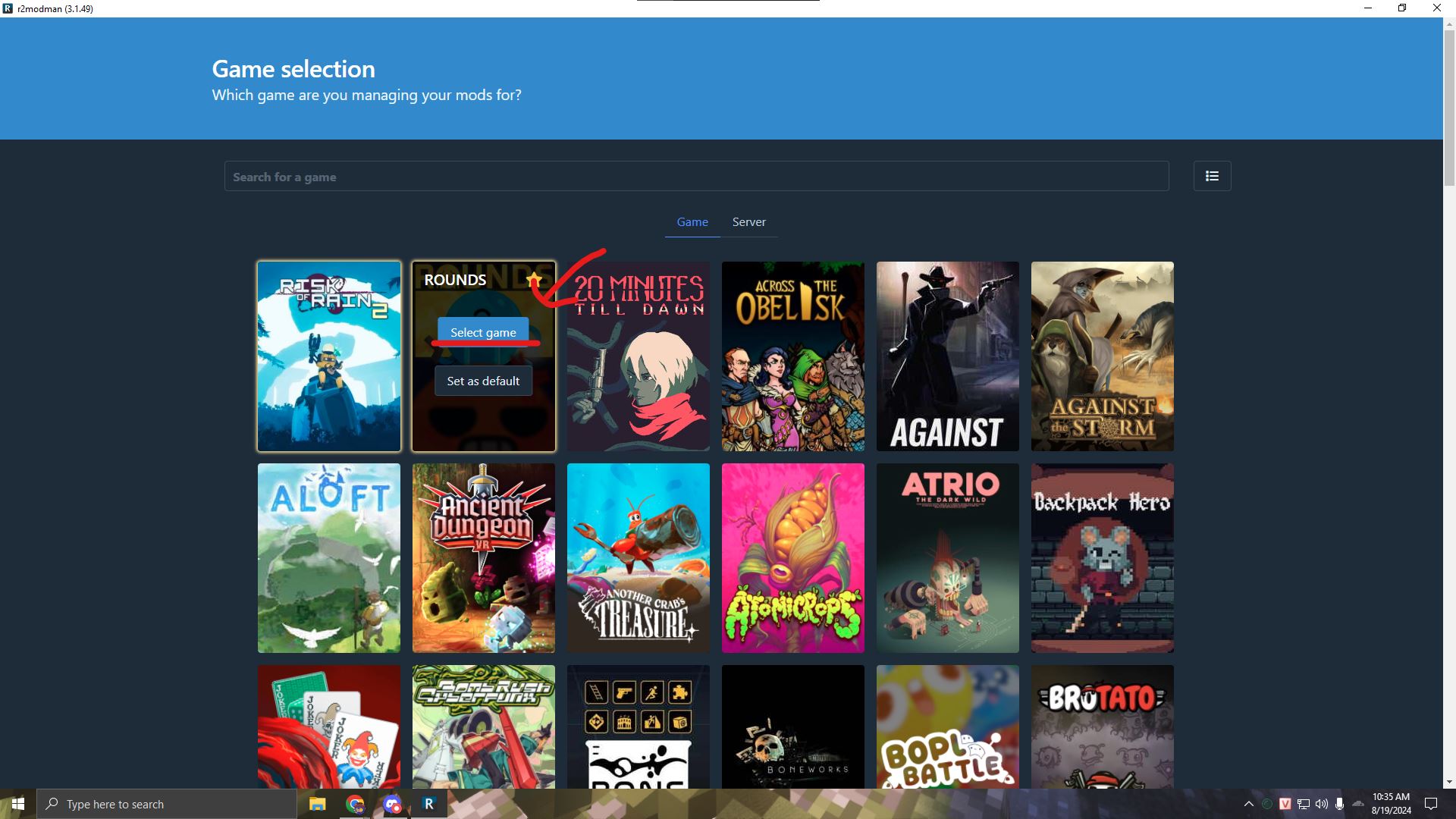
Task: Click r2modman icon in taskbar
Action: [428, 804]
